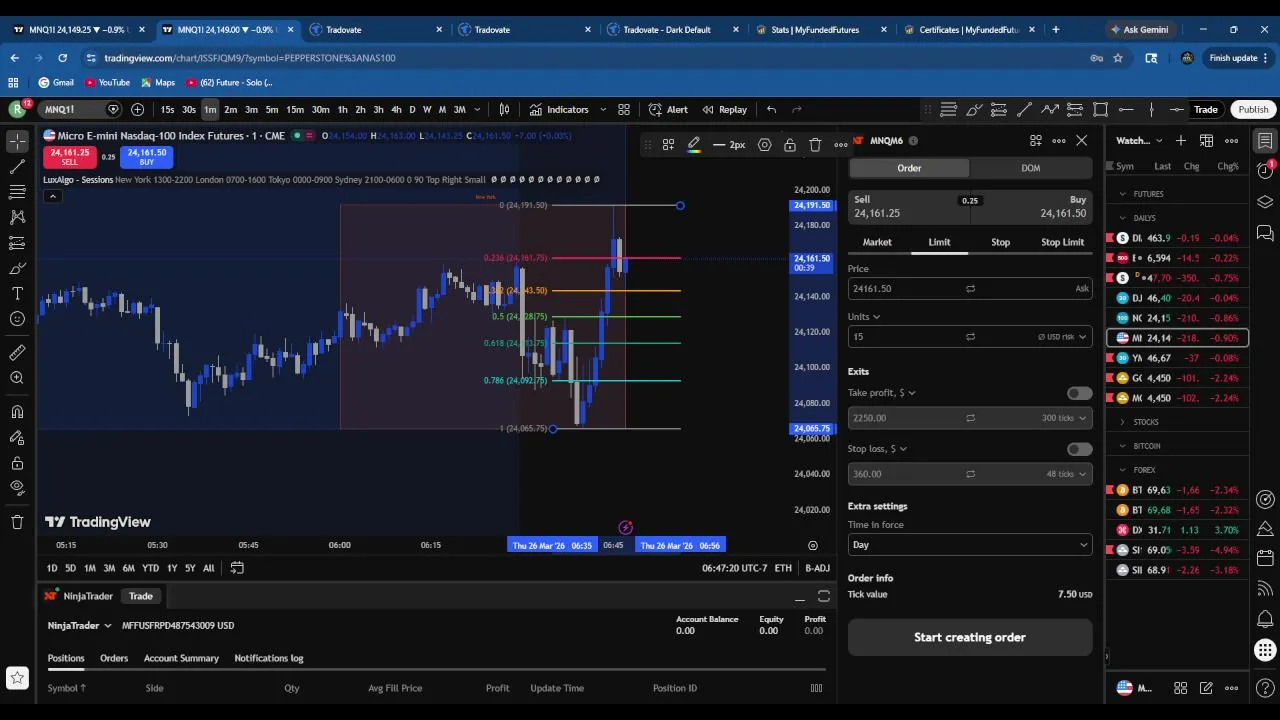Switch to the DOM tab
Image resolution: width=1280 pixels, height=720 pixels.
1030,168
